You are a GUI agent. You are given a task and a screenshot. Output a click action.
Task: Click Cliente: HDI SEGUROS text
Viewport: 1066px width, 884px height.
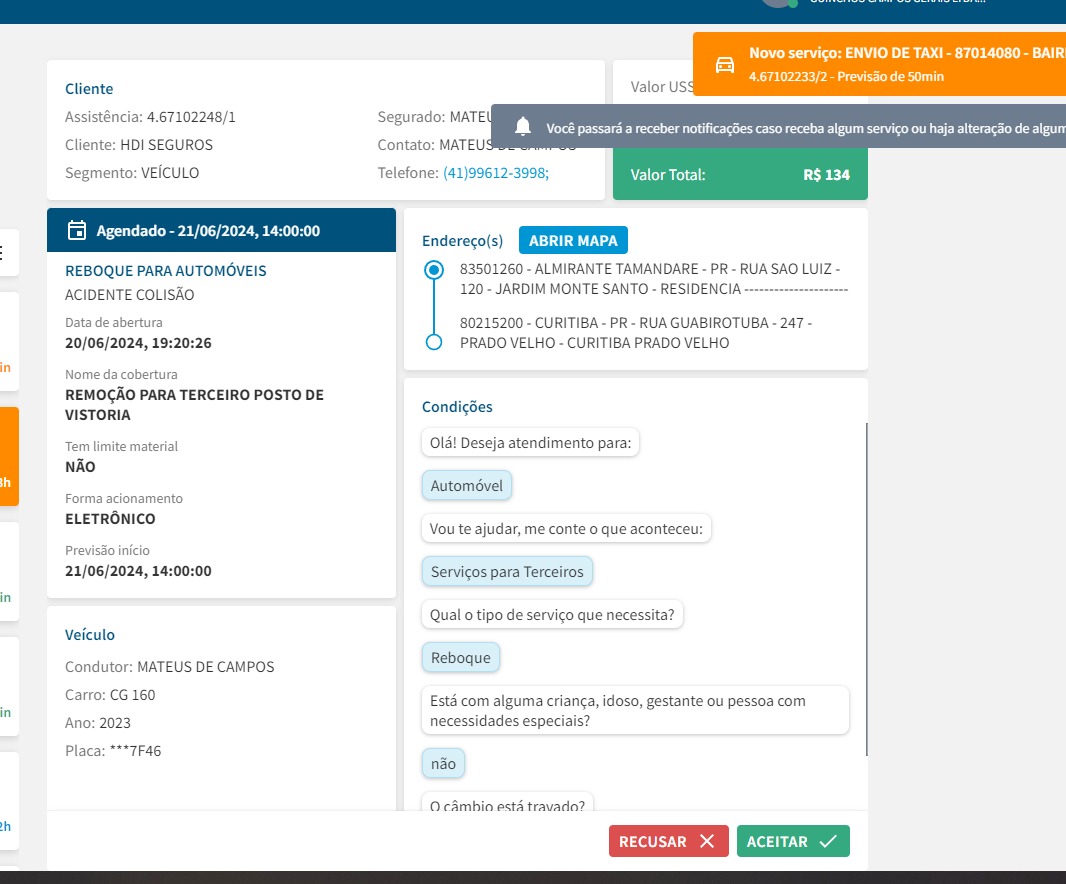tap(139, 145)
